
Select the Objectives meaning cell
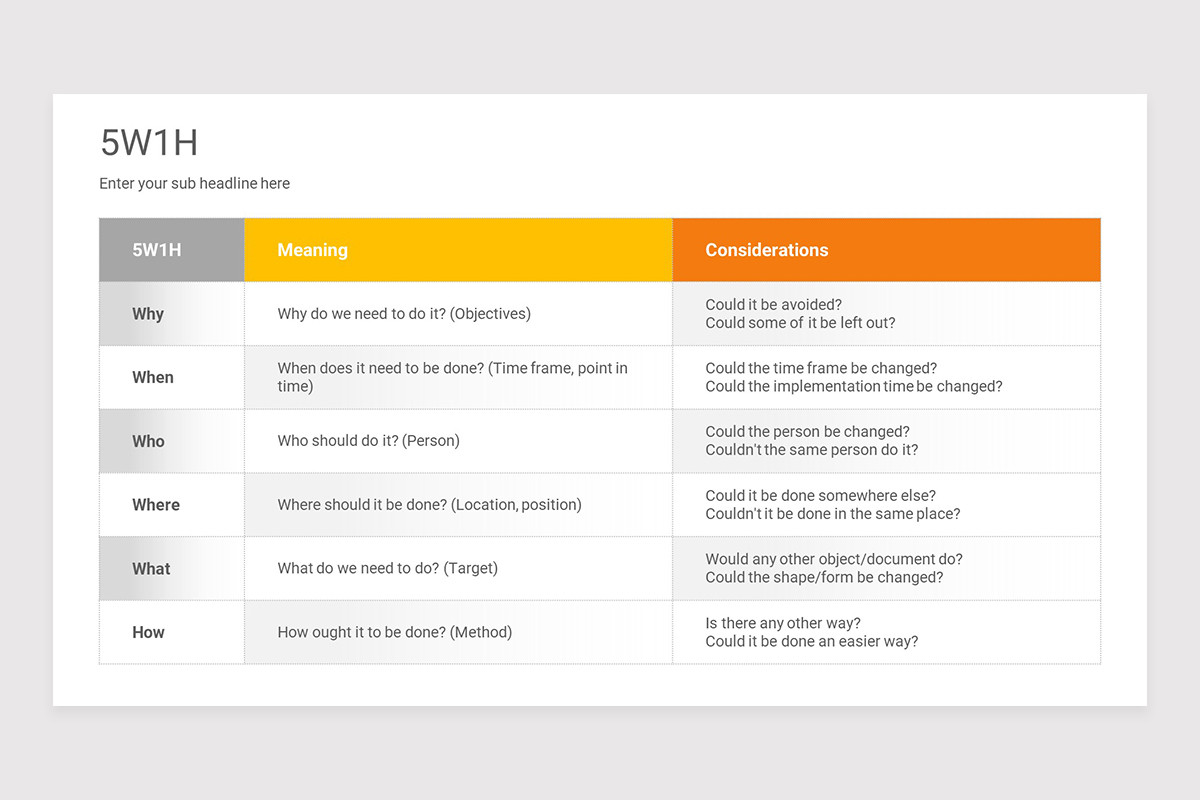tap(458, 314)
